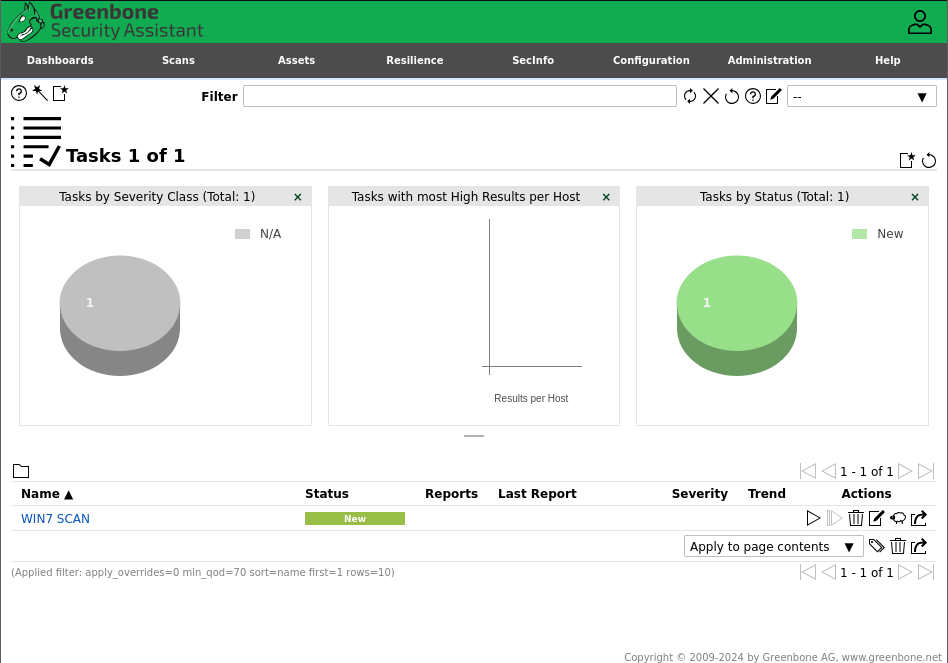
Task: Open the Configuration menu
Action: tap(651, 60)
